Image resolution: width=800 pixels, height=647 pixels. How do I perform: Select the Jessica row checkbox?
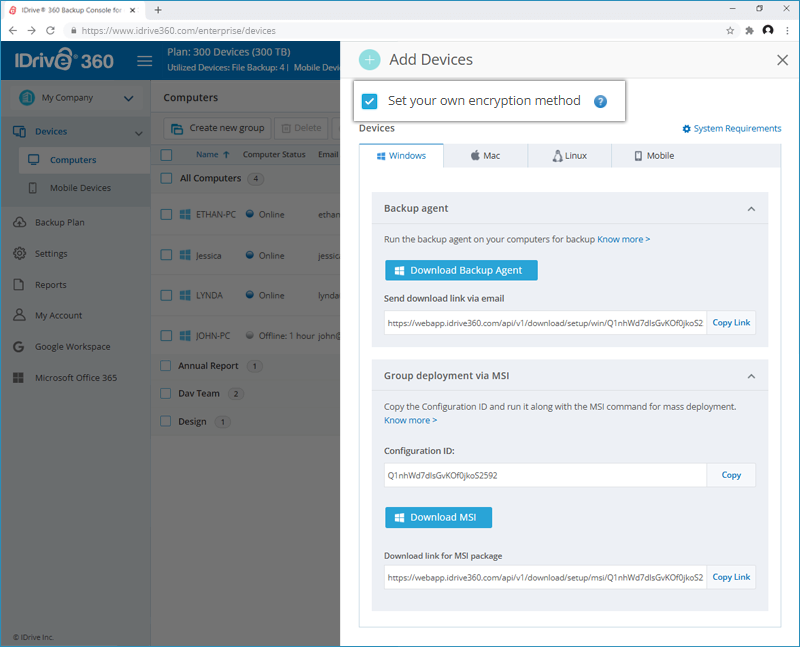pyautogui.click(x=166, y=255)
